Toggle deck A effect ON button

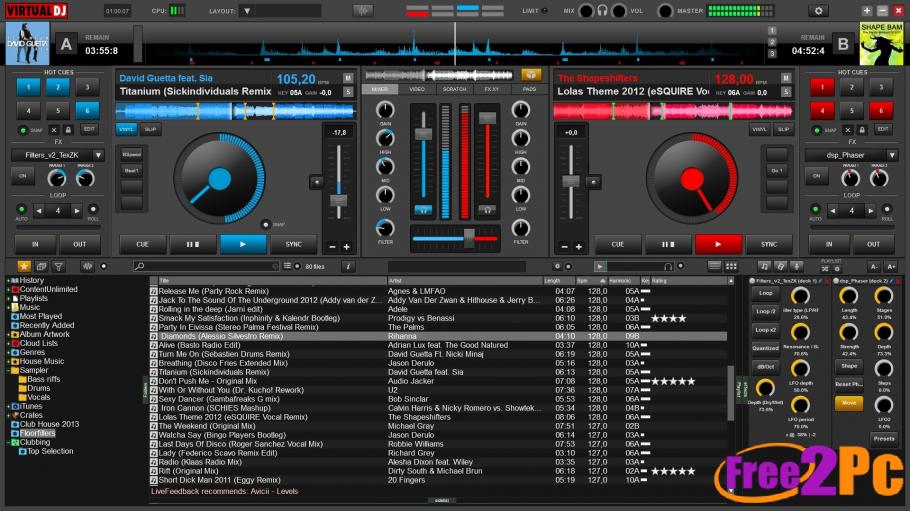[x=23, y=175]
